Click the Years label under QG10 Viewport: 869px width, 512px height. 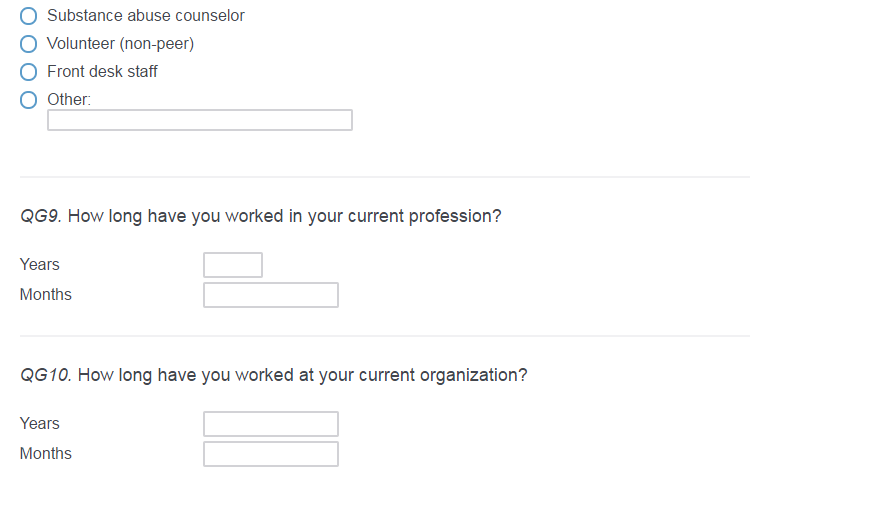(x=40, y=424)
